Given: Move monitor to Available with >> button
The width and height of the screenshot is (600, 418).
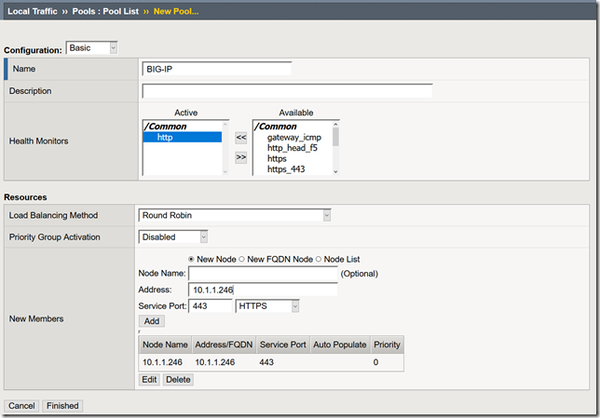Looking at the screenshot, I should pos(241,157).
